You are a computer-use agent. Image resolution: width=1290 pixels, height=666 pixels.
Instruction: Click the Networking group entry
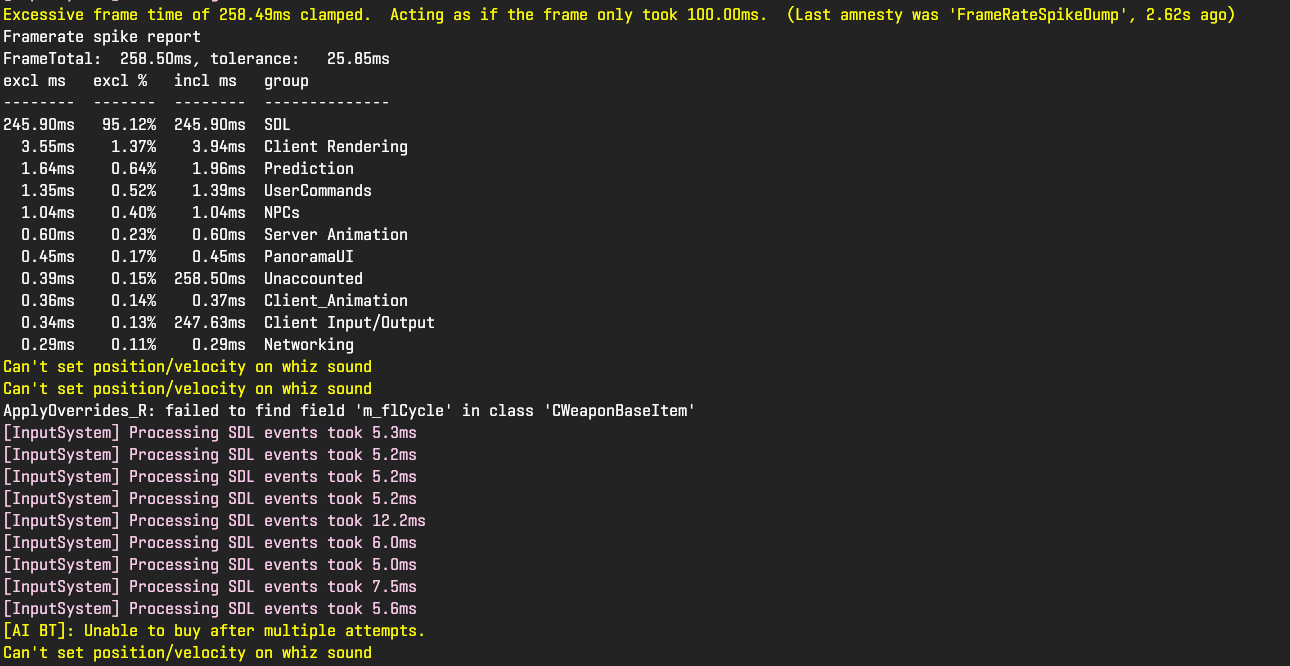[x=308, y=345]
